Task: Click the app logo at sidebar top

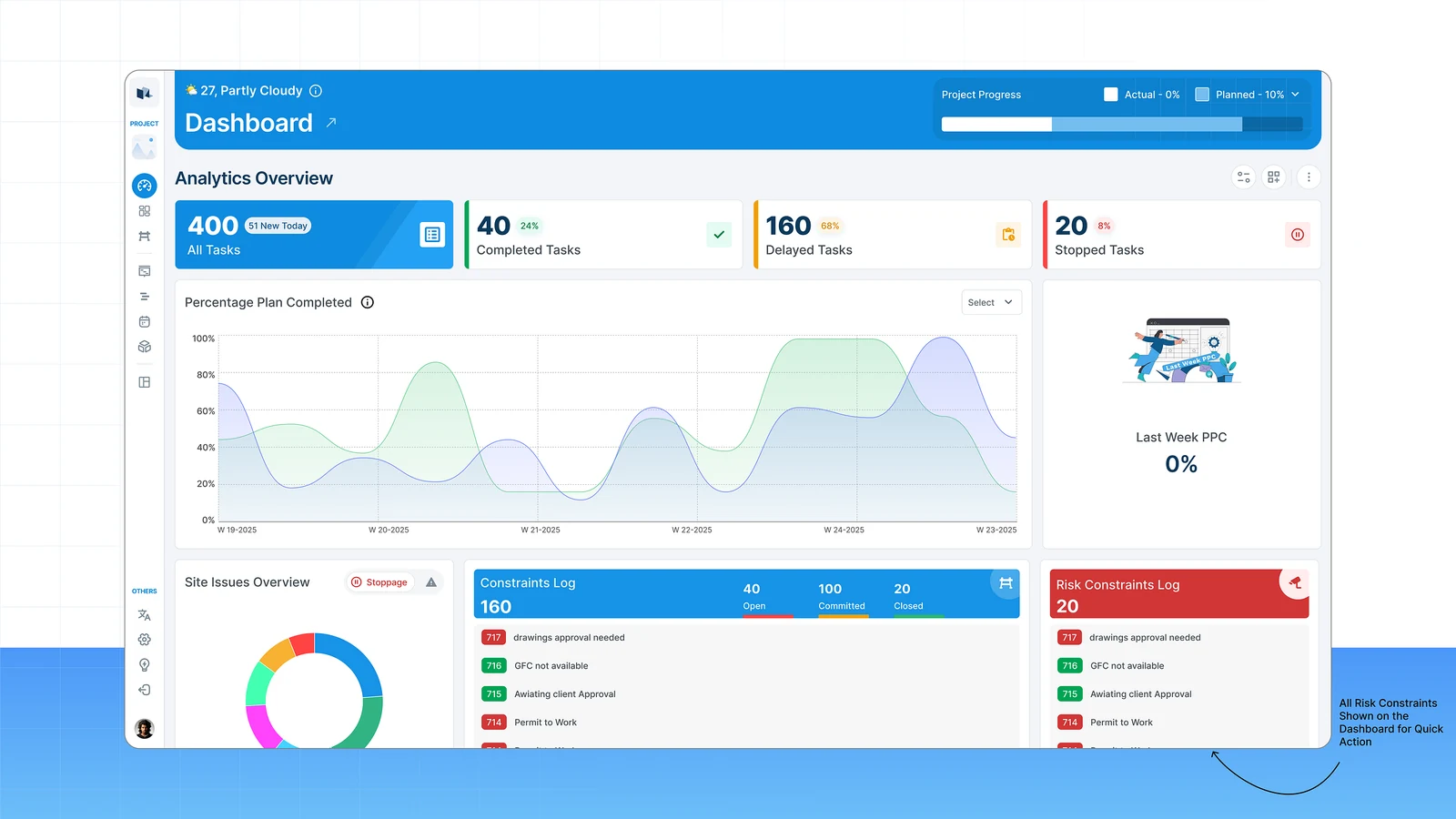Action: 144,93
